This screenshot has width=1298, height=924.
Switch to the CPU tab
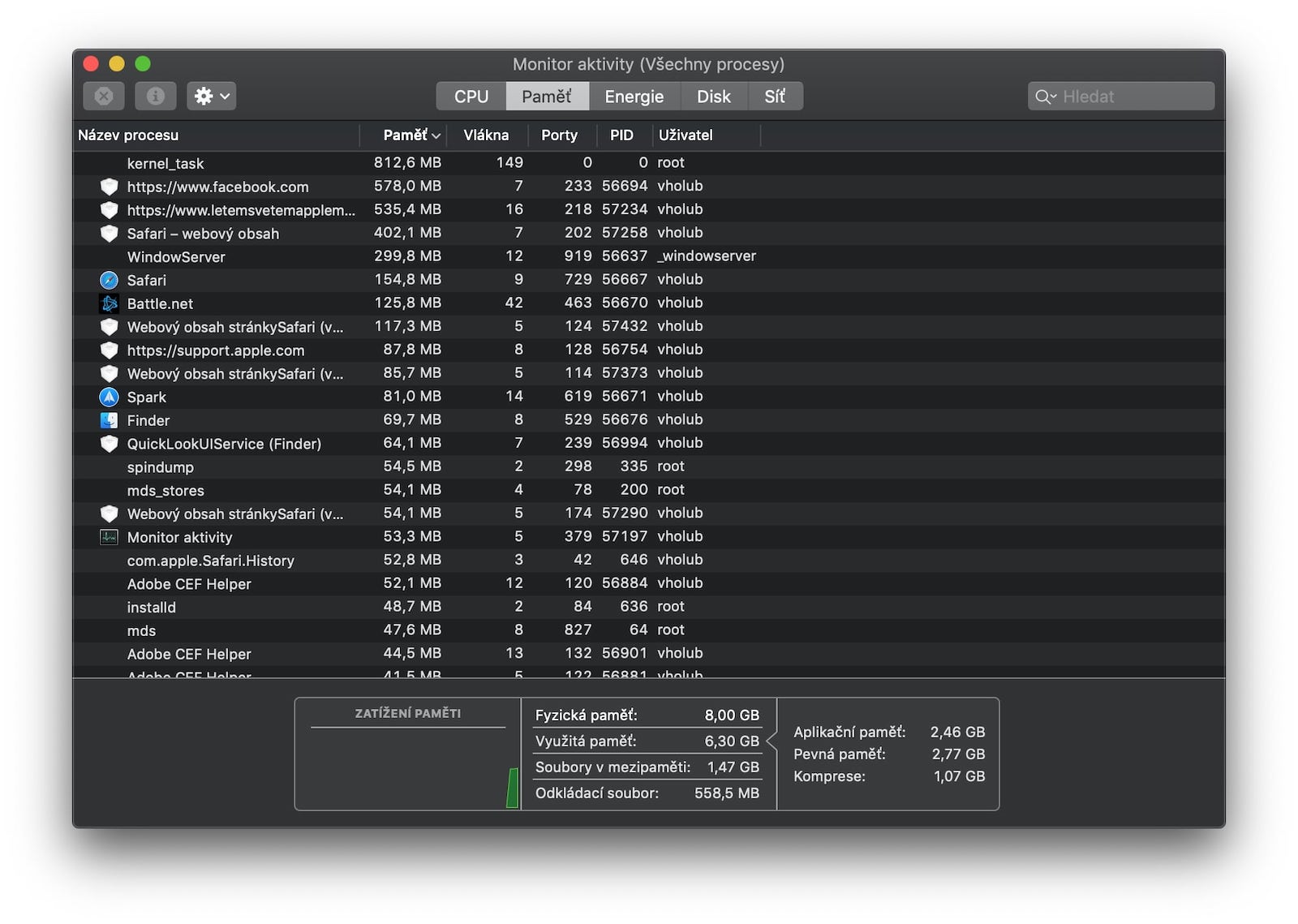pyautogui.click(x=471, y=97)
